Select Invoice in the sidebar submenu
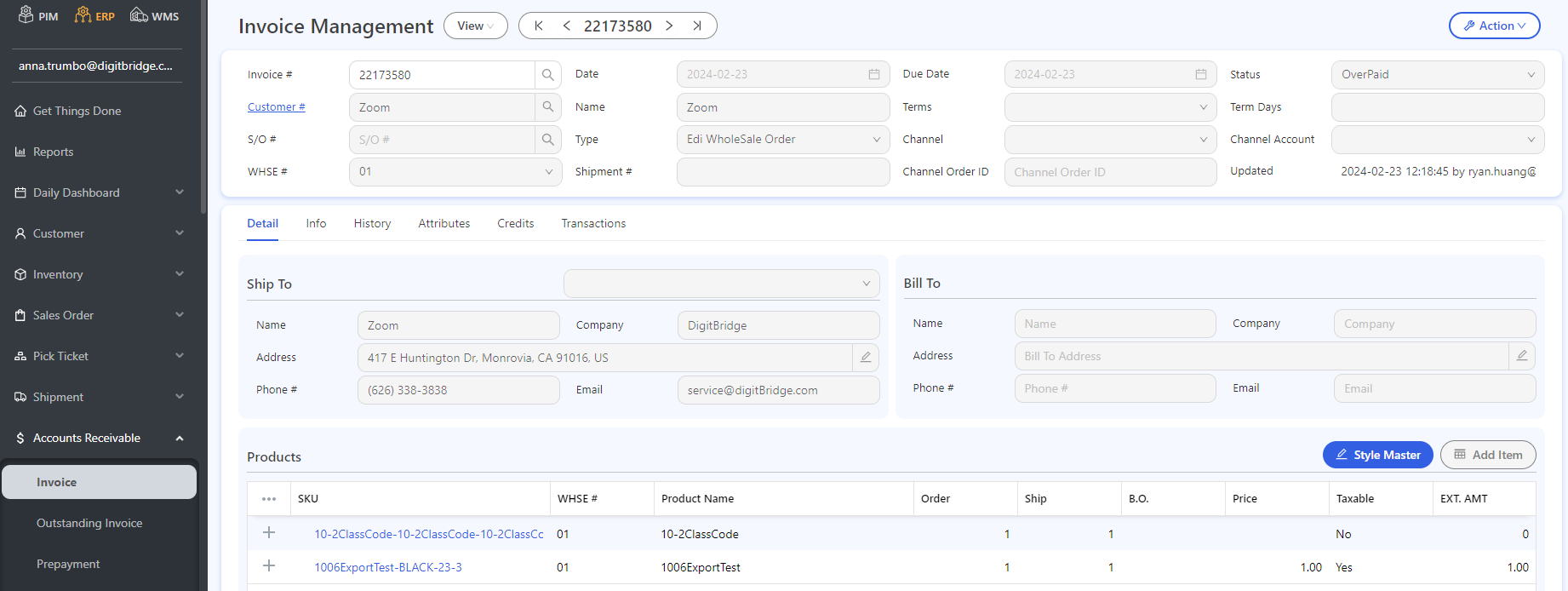 [99, 482]
